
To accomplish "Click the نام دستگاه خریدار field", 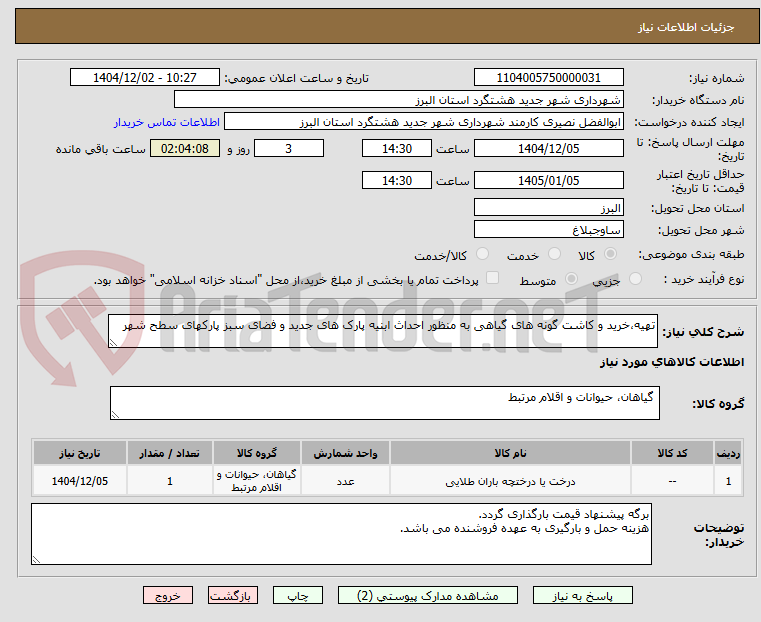I will pos(398,100).
